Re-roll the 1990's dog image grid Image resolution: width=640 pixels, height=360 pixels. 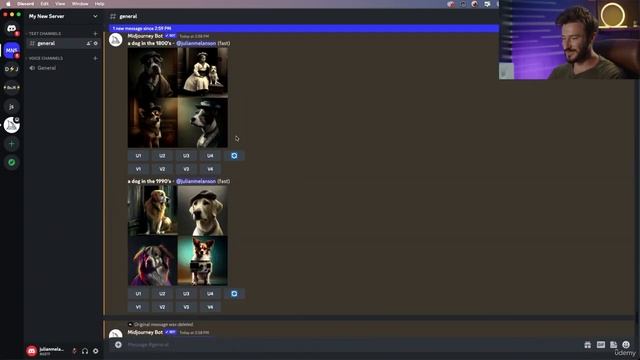234,293
